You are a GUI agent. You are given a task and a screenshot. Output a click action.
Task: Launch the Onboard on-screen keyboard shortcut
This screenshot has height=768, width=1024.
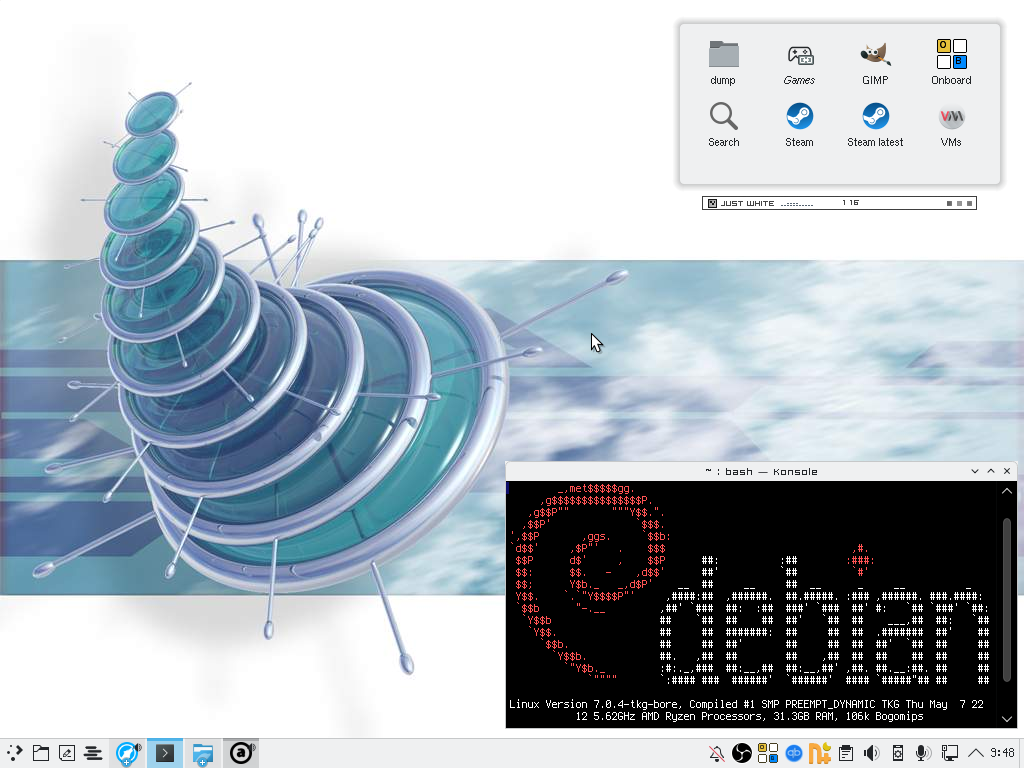[x=951, y=63]
